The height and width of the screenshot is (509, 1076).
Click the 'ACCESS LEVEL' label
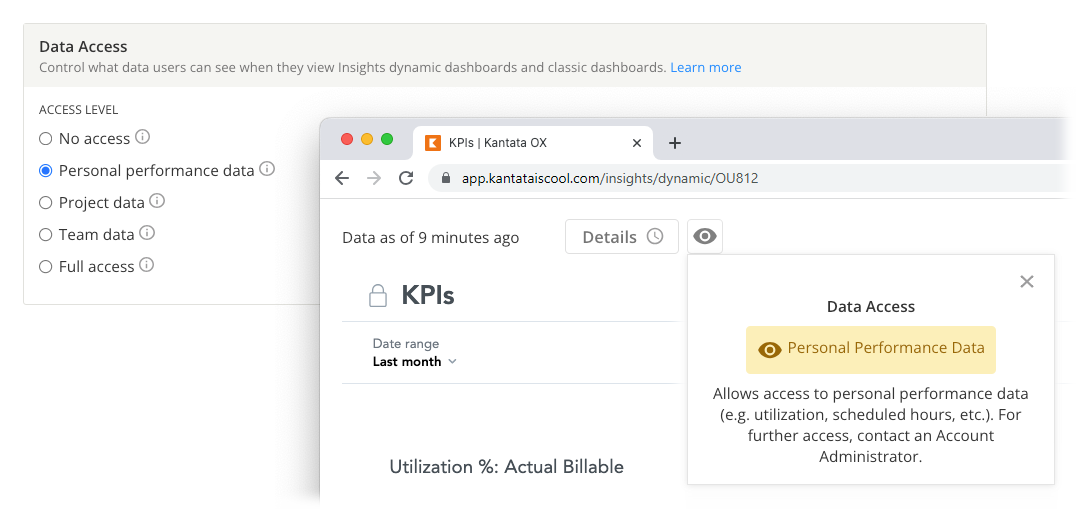tap(78, 110)
